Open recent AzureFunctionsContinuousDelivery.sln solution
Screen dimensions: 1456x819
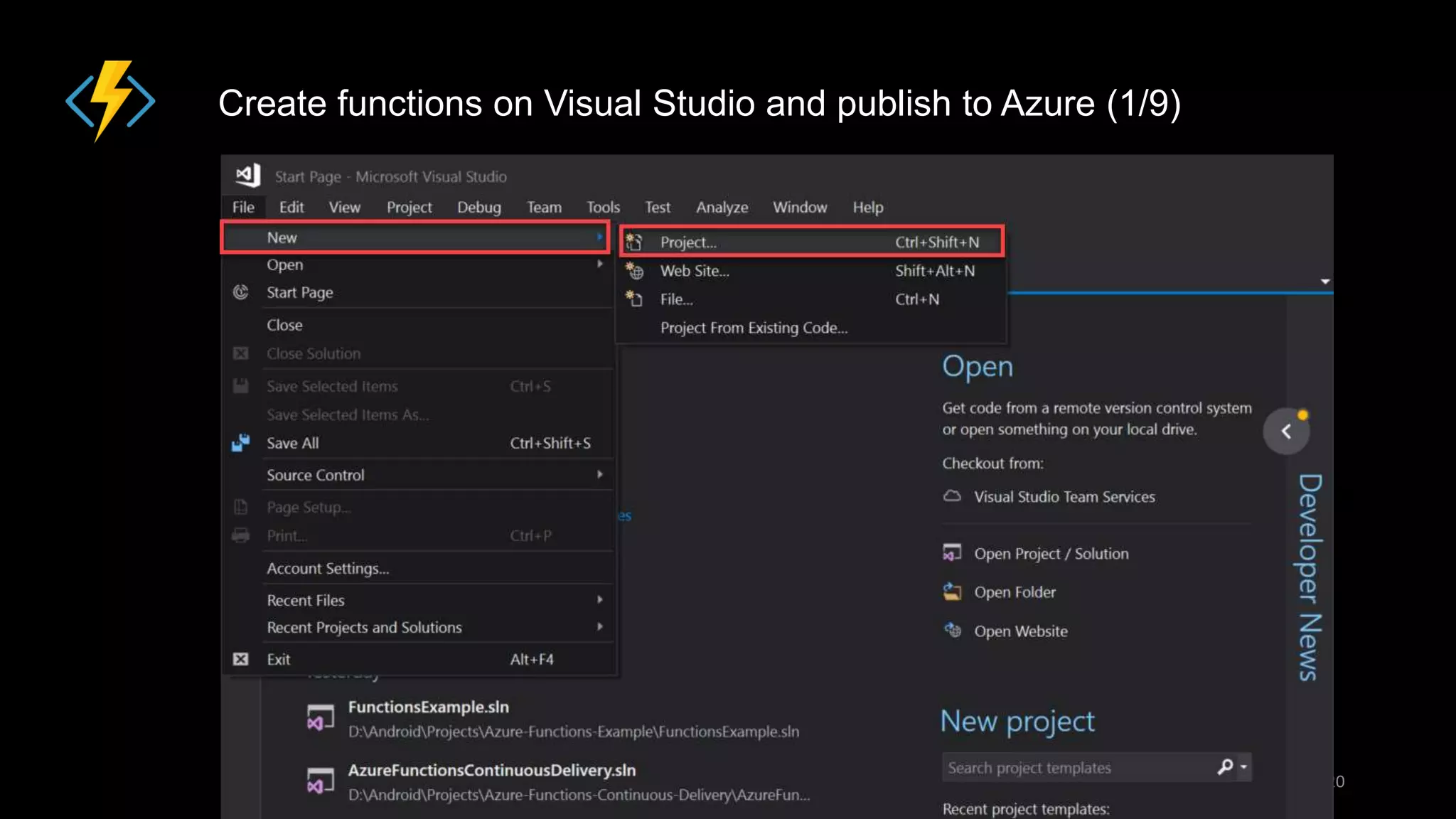pyautogui.click(x=558, y=781)
